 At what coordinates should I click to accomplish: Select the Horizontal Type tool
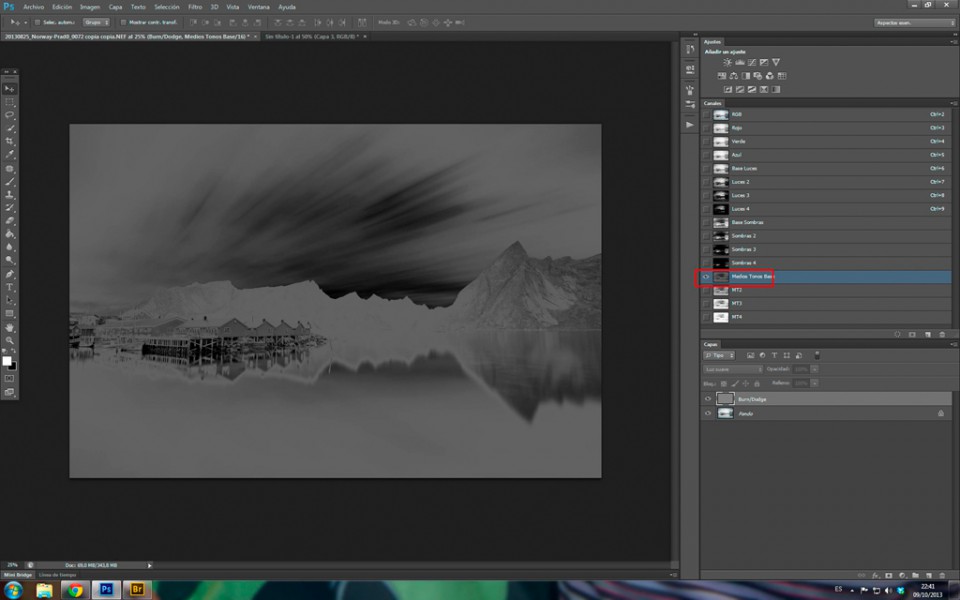[10, 288]
